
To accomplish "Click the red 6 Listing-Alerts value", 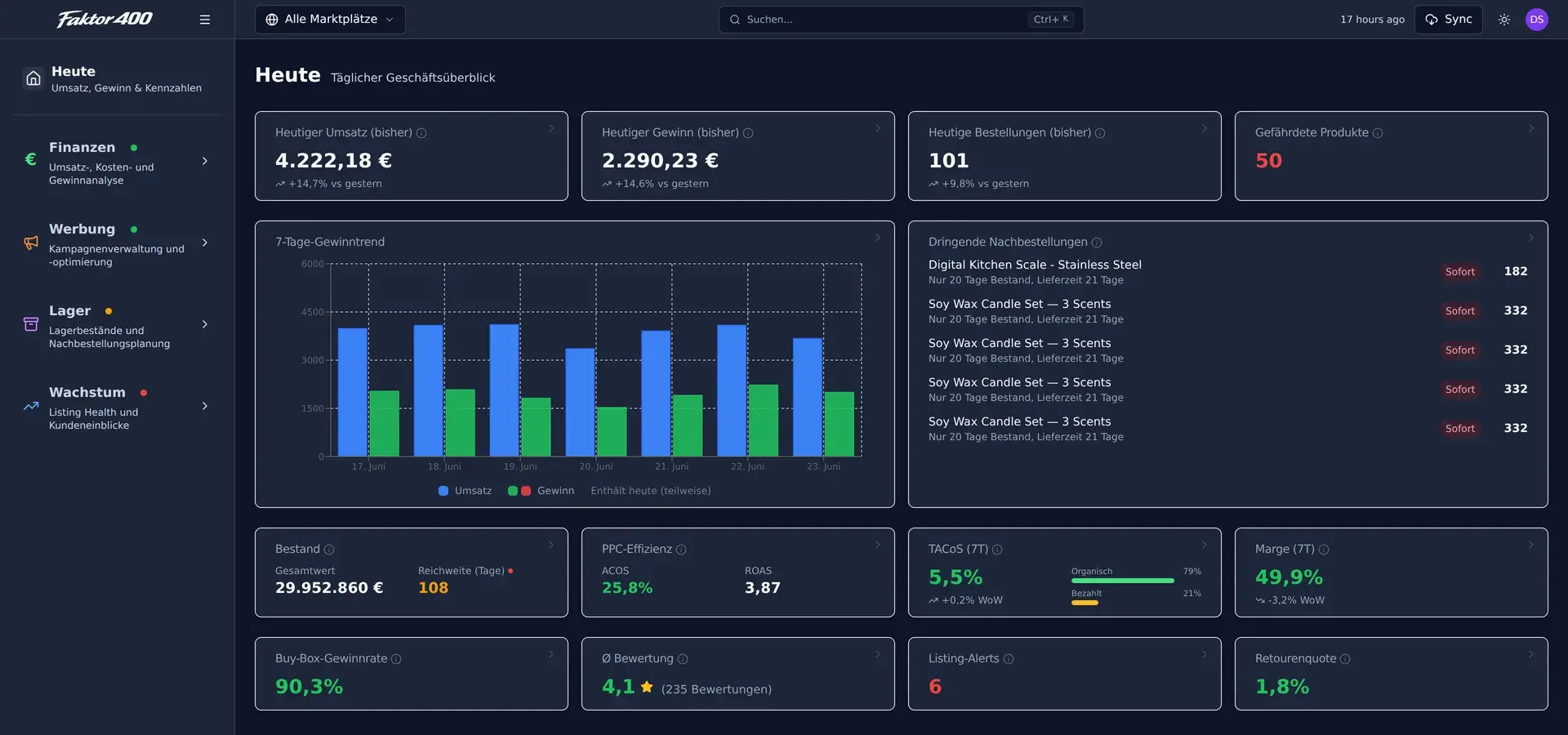I will (x=935, y=687).
